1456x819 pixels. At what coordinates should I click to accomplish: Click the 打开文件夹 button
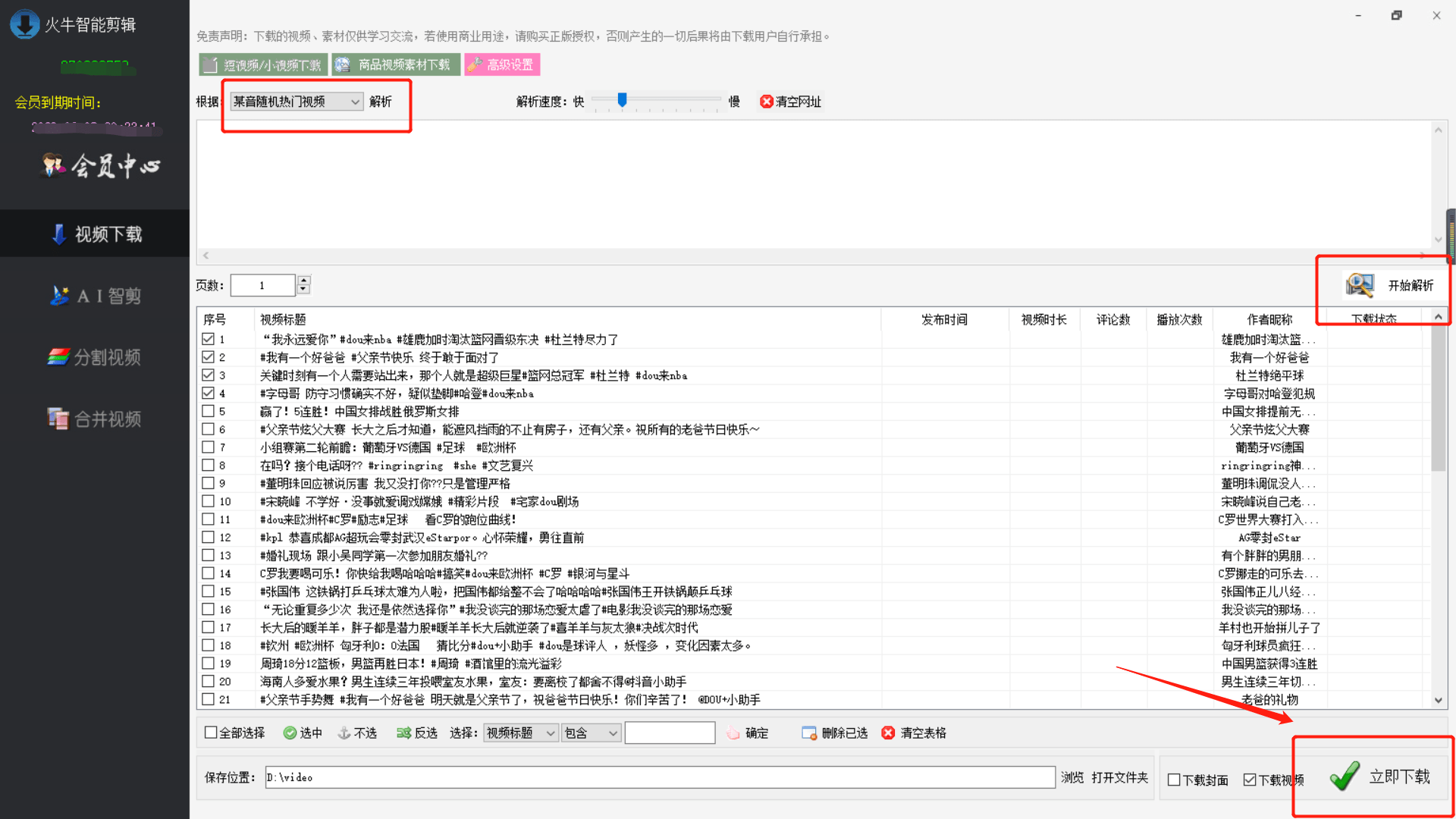(x=1120, y=777)
